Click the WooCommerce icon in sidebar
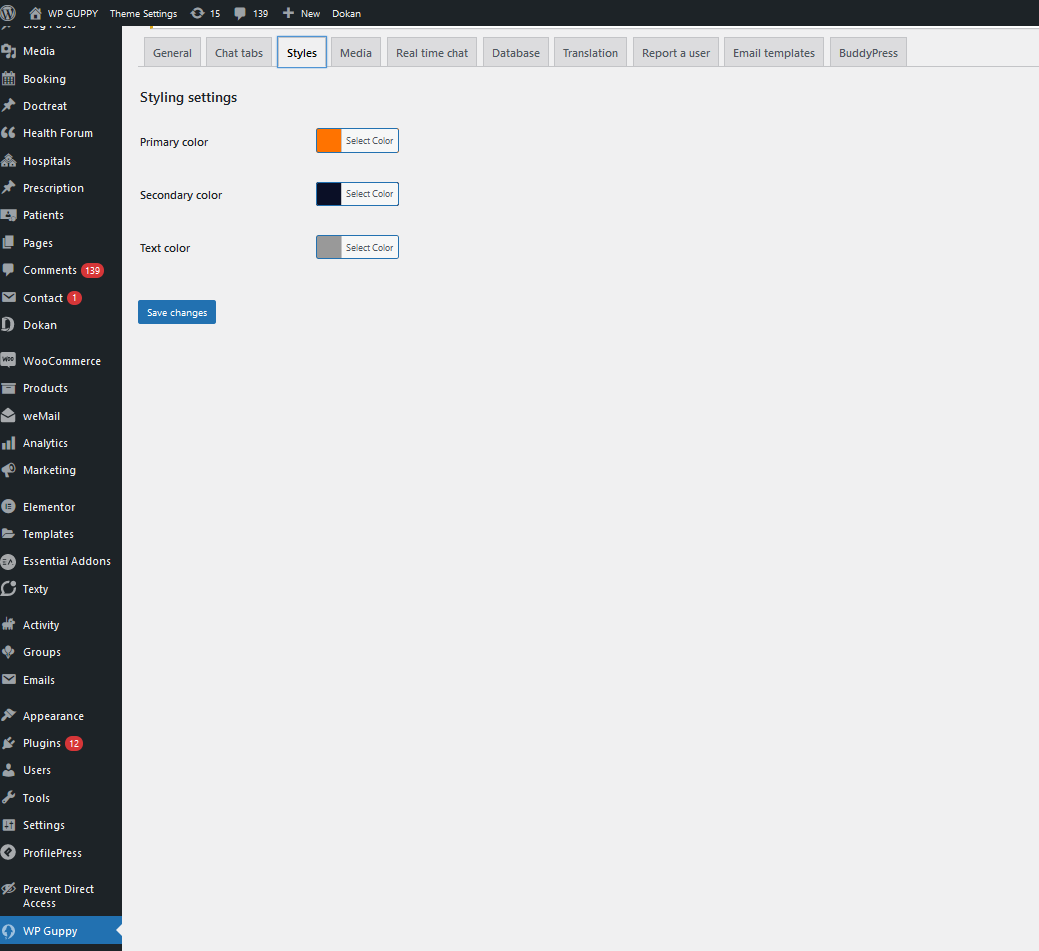The width and height of the screenshot is (1039, 951). [x=9, y=361]
